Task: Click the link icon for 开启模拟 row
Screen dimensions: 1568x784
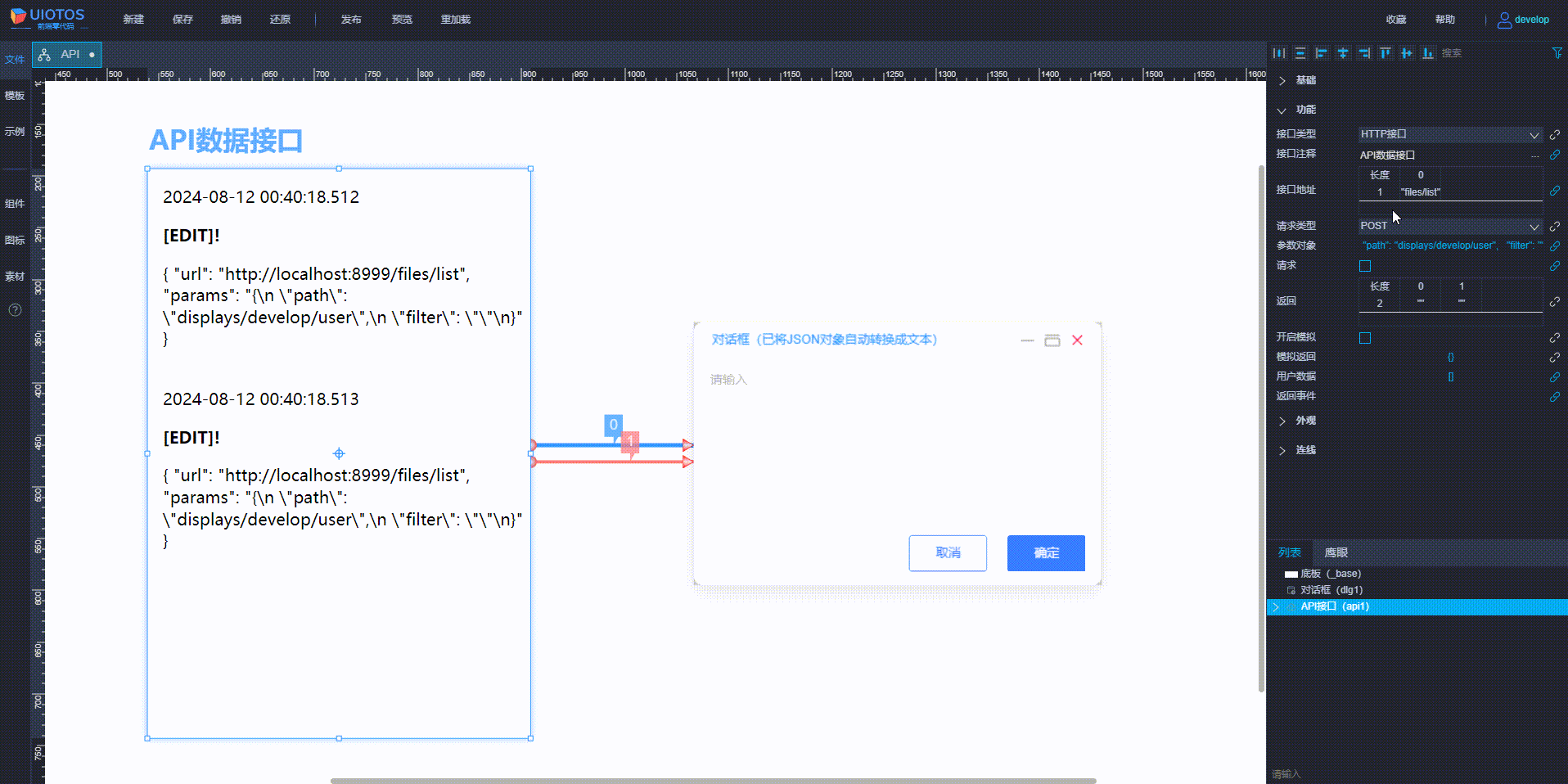Action: [x=1554, y=338]
